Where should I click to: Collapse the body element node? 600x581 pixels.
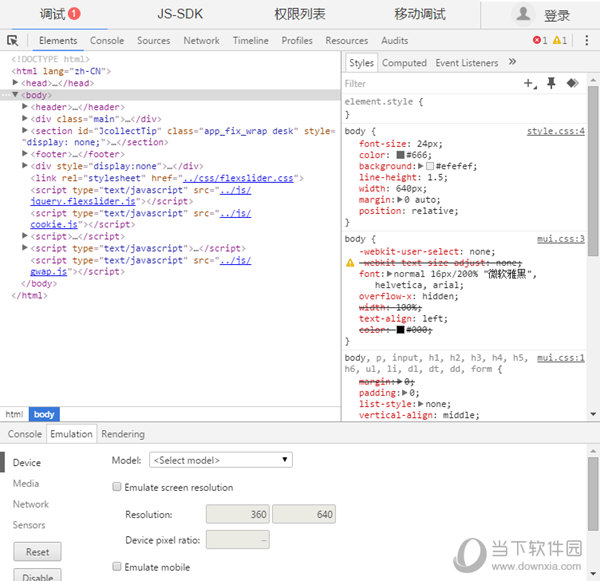[15, 95]
